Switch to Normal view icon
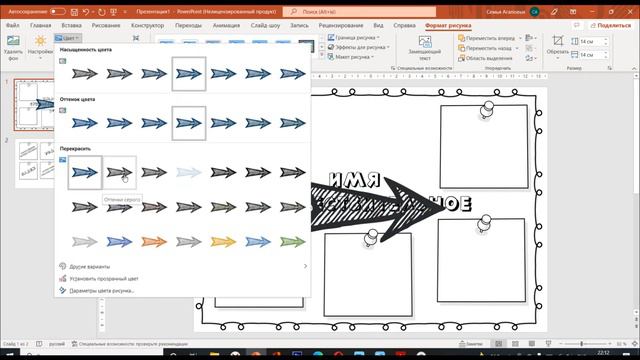 pos(499,344)
